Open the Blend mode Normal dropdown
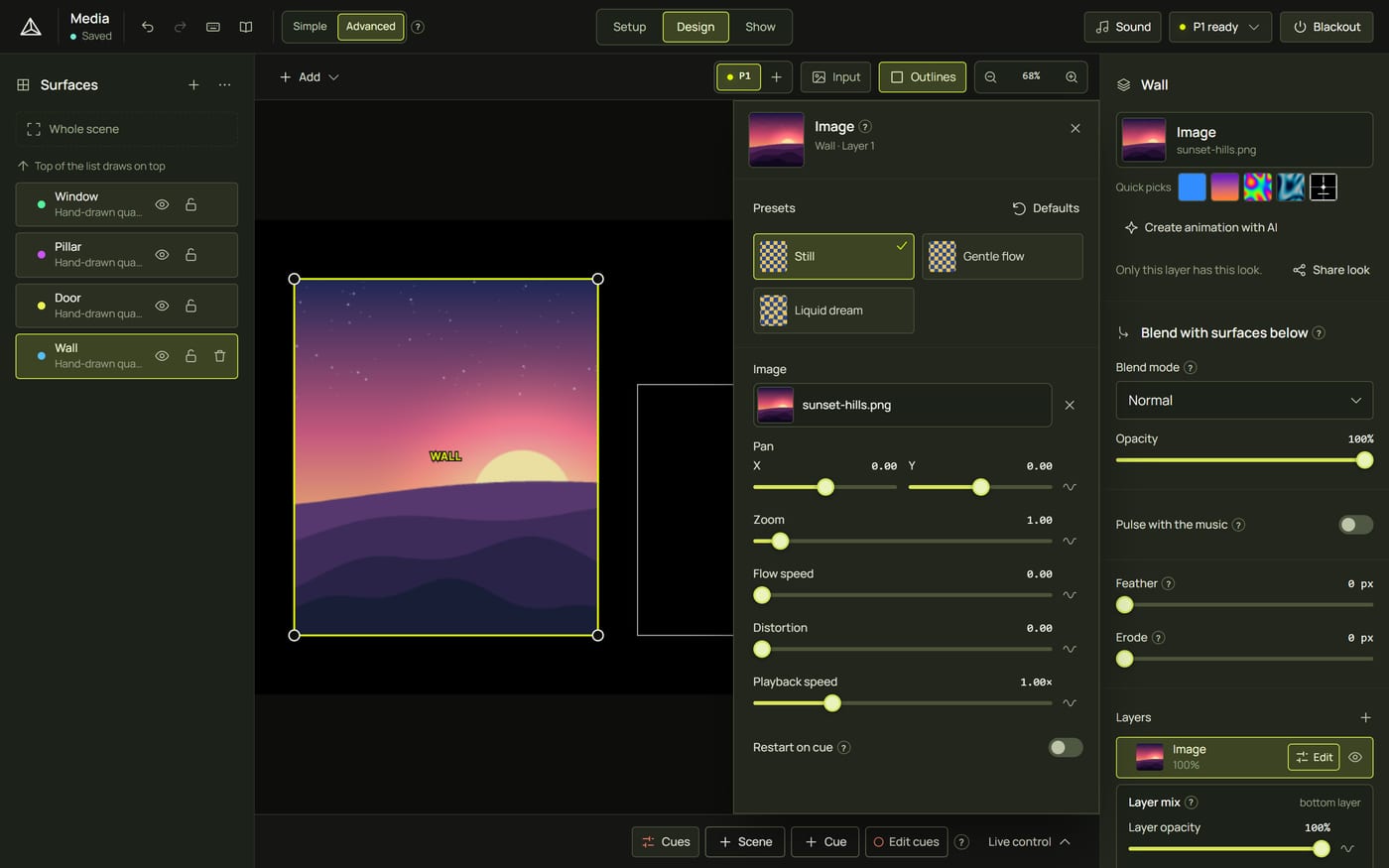 (x=1244, y=401)
